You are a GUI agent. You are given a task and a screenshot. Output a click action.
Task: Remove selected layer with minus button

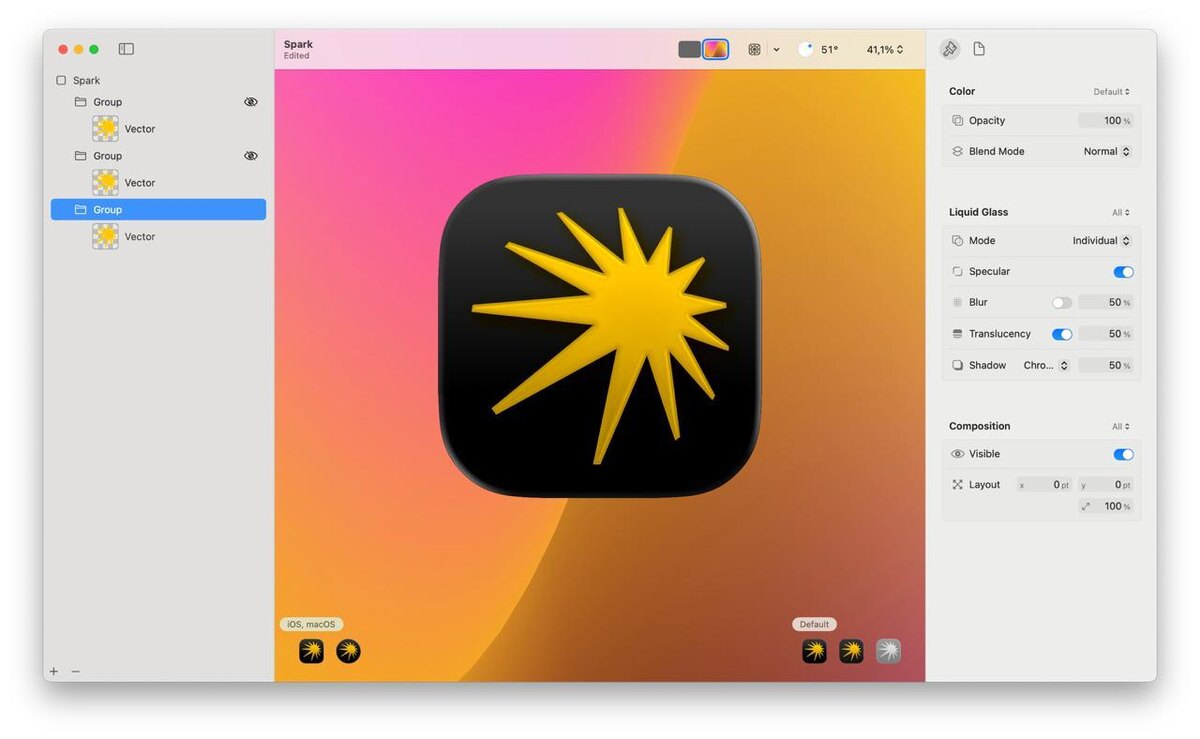click(75, 671)
